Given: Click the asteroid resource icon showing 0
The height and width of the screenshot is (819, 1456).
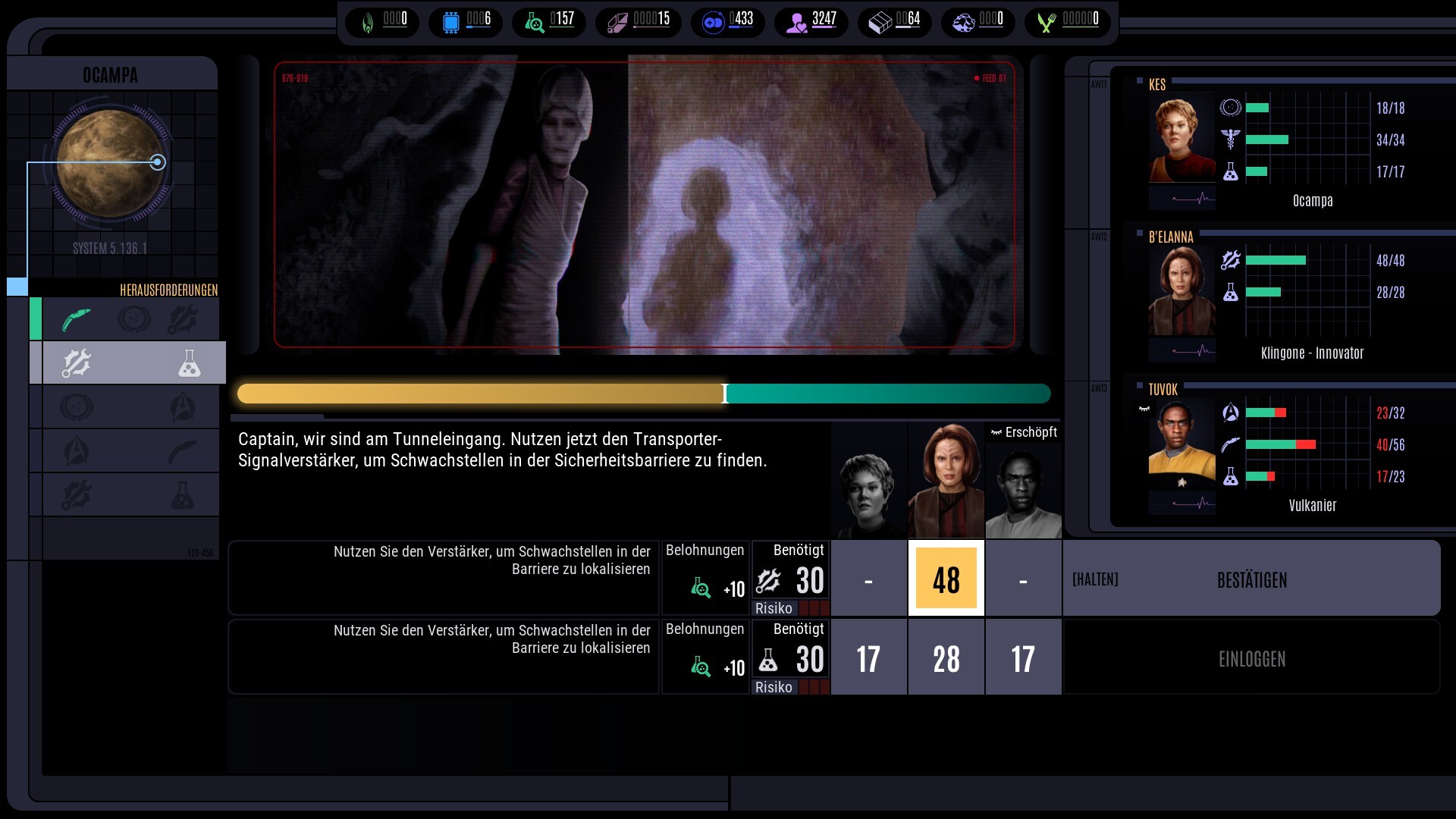Looking at the screenshot, I should [963, 23].
